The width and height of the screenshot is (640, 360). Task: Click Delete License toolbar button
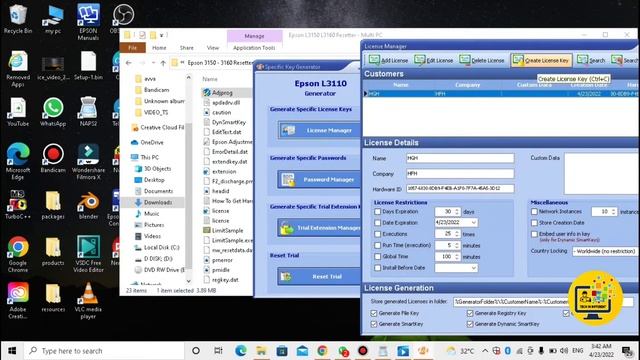click(x=481, y=60)
